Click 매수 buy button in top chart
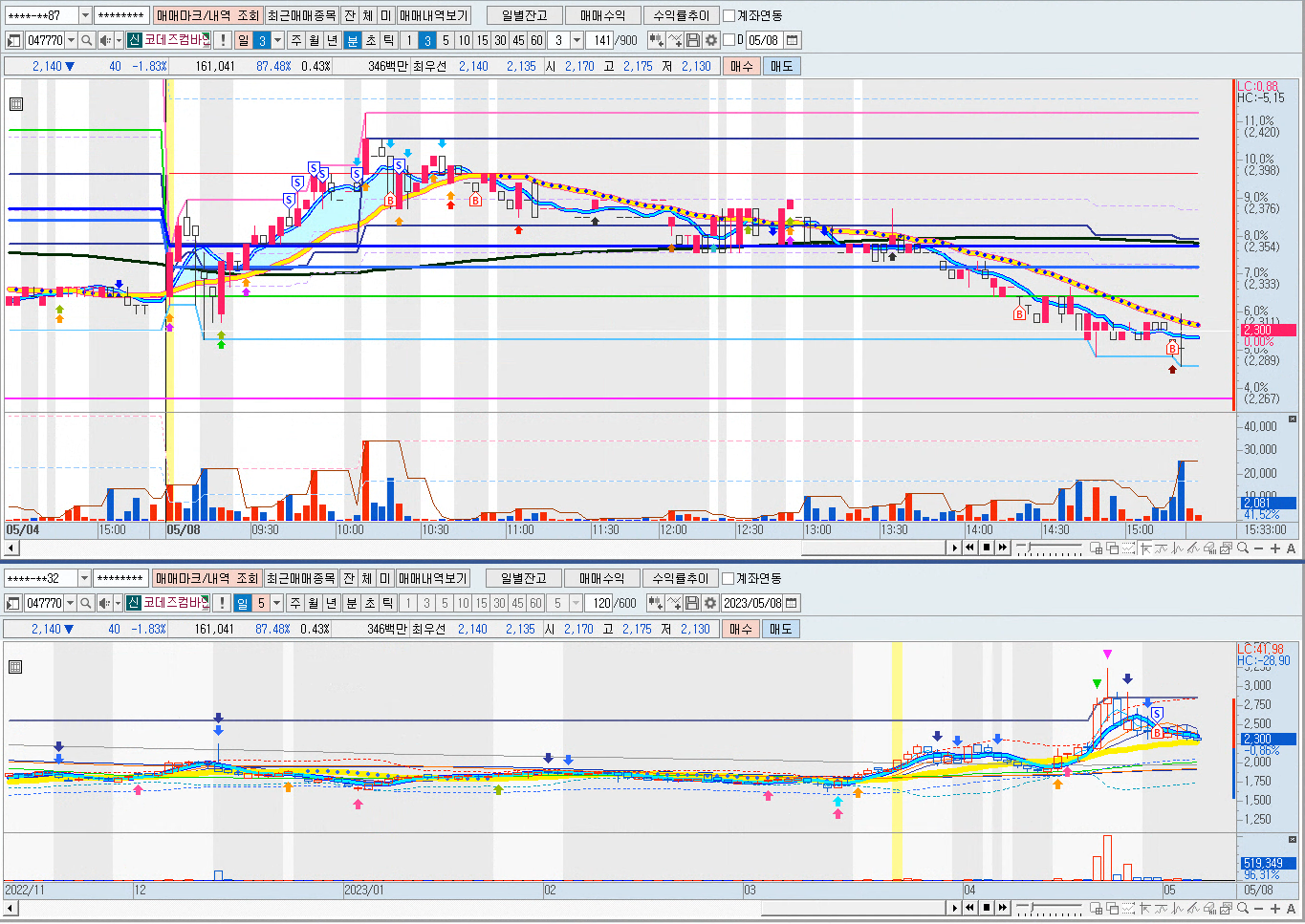Image resolution: width=1305 pixels, height=924 pixels. click(742, 66)
